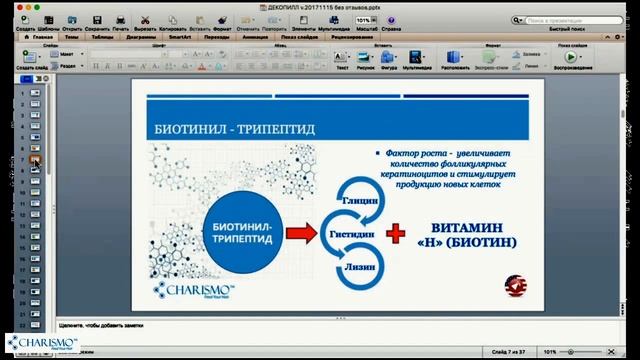Click the blue БИОТИНИЛ-ТРИПЕПТИД circle shape
This screenshot has height=360, width=640.
point(242,233)
